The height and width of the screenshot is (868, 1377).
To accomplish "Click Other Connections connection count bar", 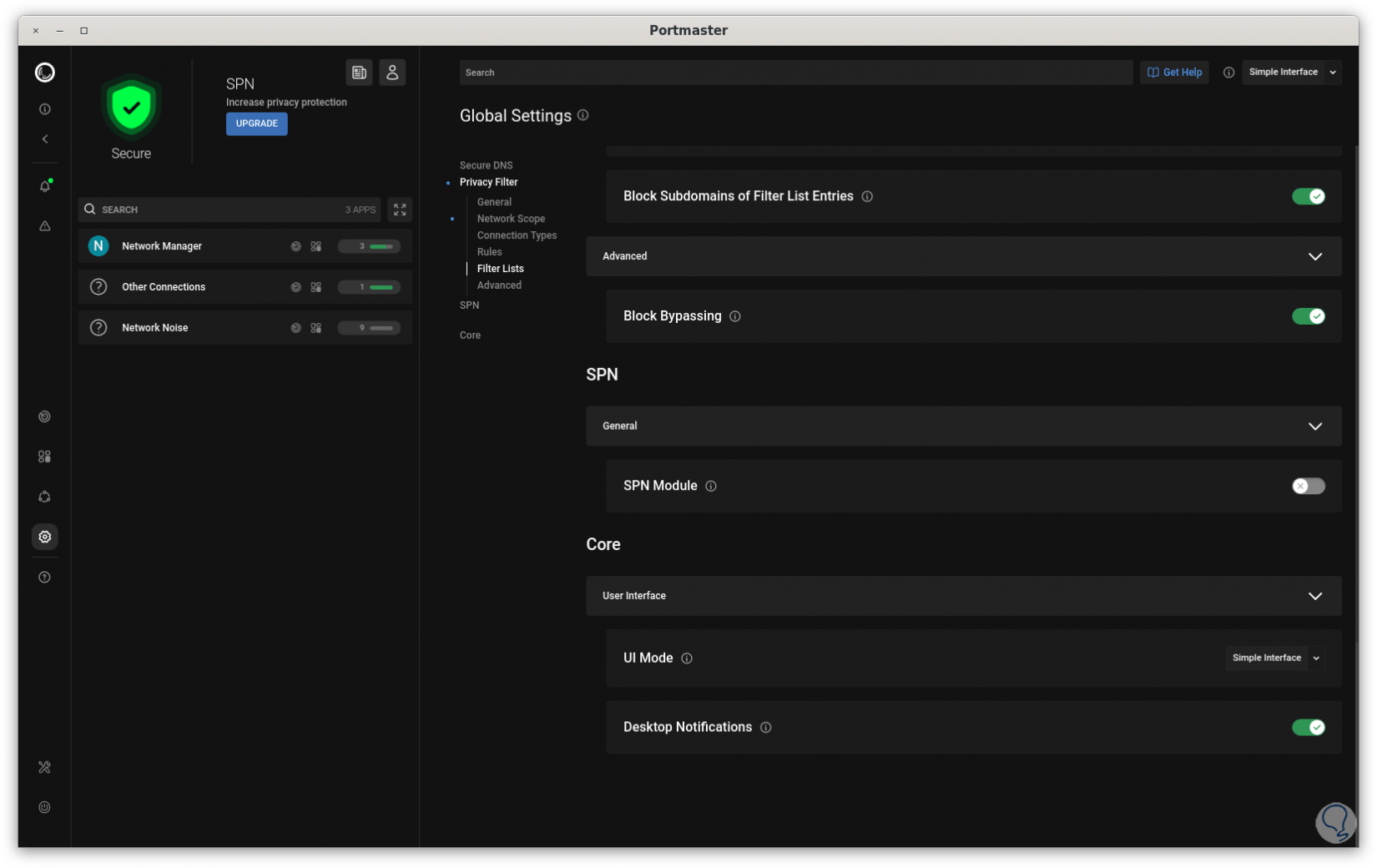I will tap(370, 287).
